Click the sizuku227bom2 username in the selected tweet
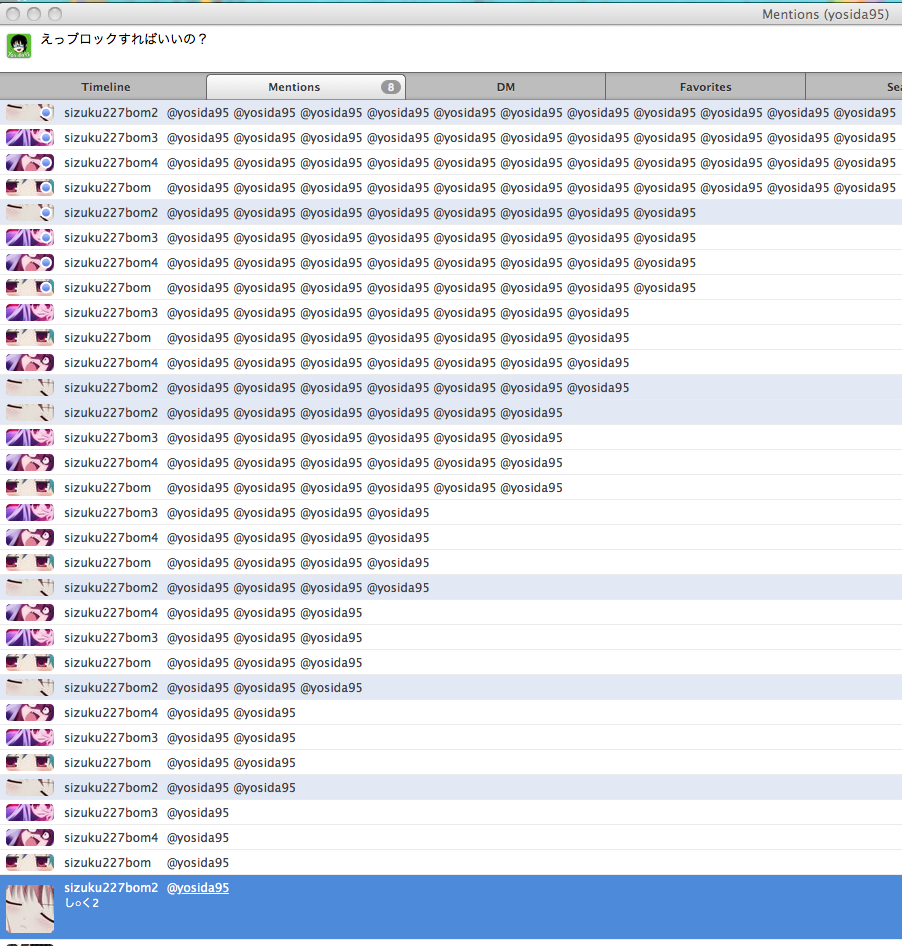 (x=111, y=888)
